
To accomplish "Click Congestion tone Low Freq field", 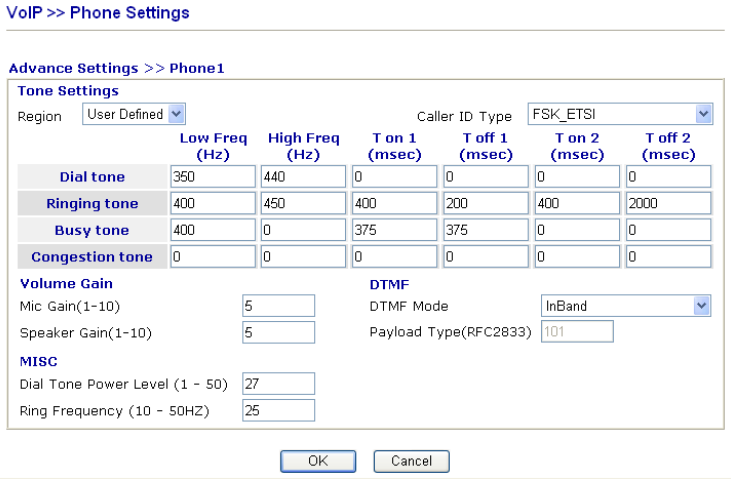I will (212, 257).
